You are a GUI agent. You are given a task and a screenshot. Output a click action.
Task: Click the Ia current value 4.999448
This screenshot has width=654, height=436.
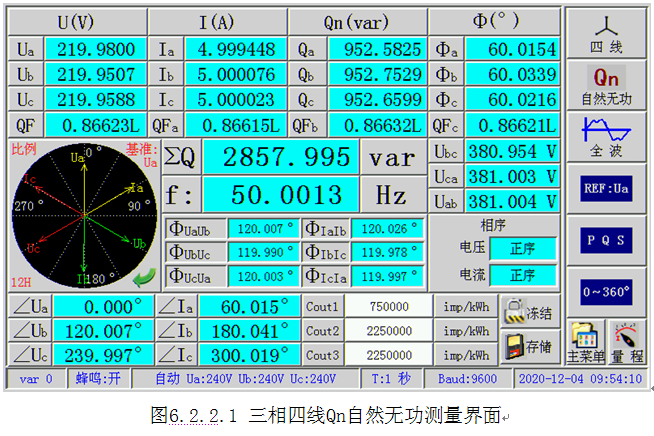pos(236,49)
